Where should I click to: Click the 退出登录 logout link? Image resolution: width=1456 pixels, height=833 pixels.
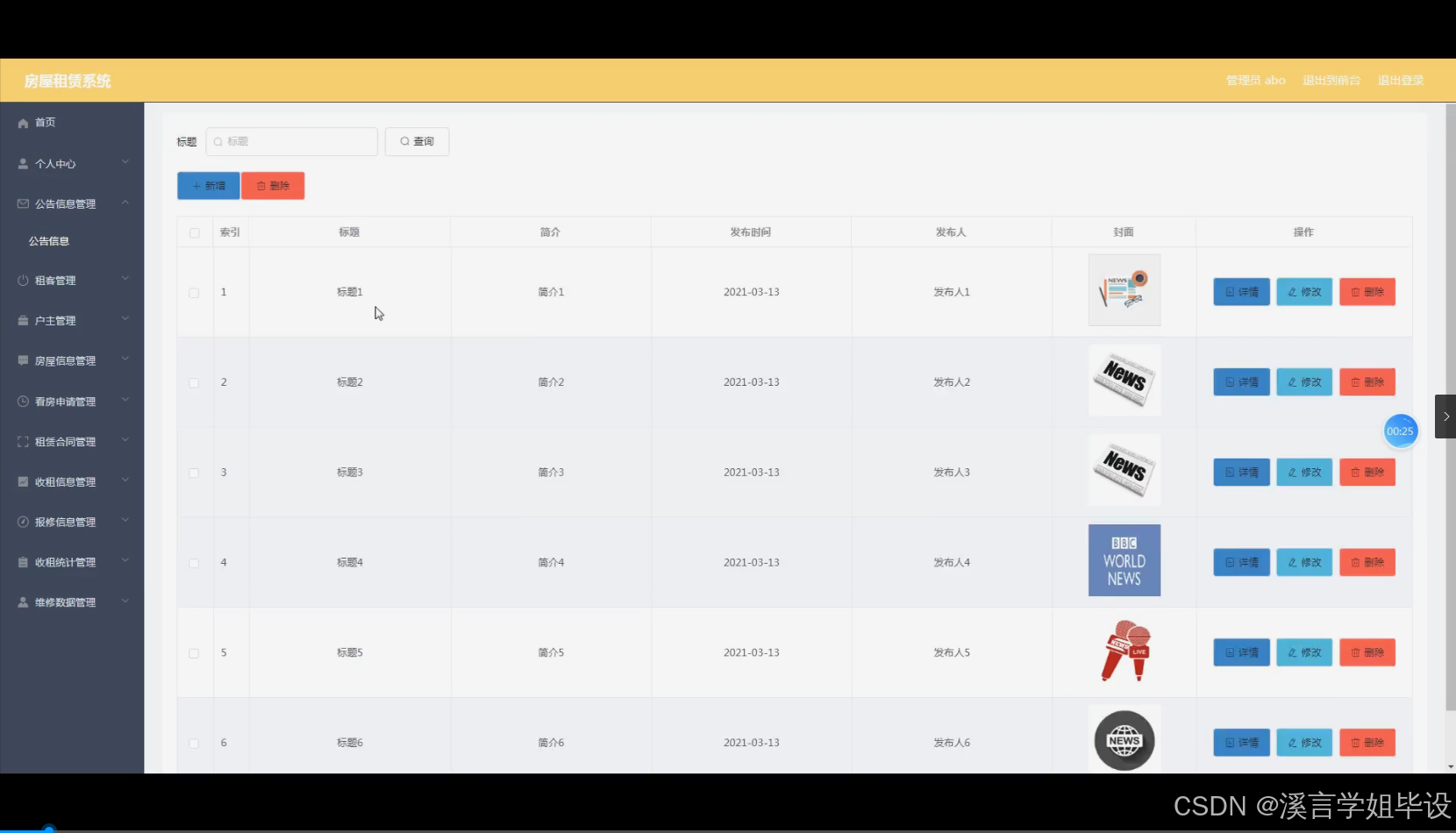[x=1401, y=81]
